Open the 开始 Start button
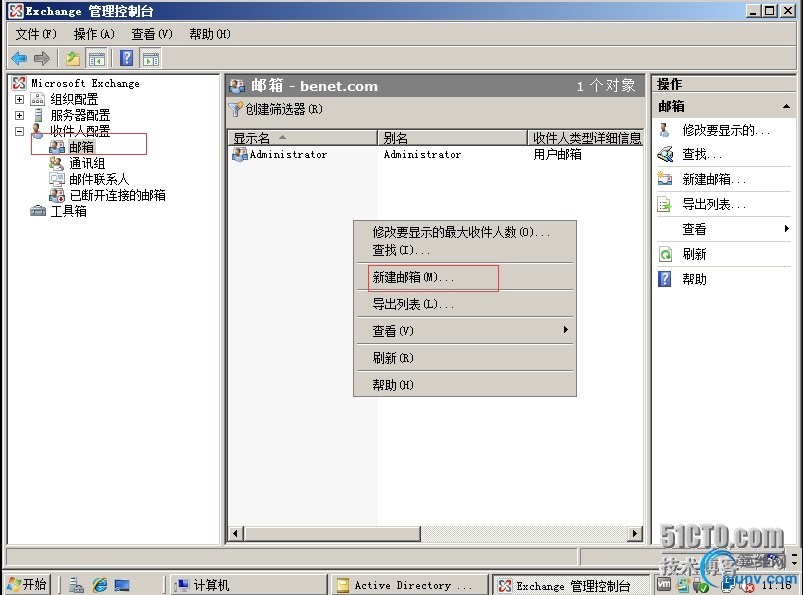The height and width of the screenshot is (595, 803). tap(28, 584)
